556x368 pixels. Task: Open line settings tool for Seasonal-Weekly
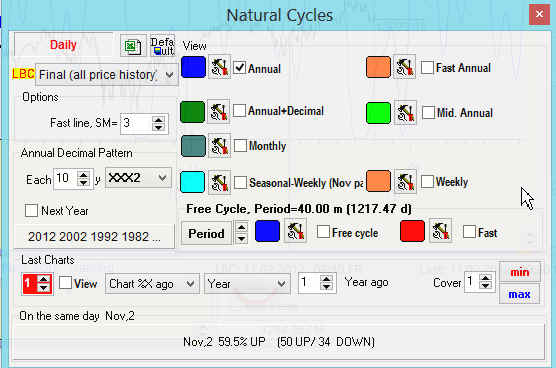click(219, 182)
